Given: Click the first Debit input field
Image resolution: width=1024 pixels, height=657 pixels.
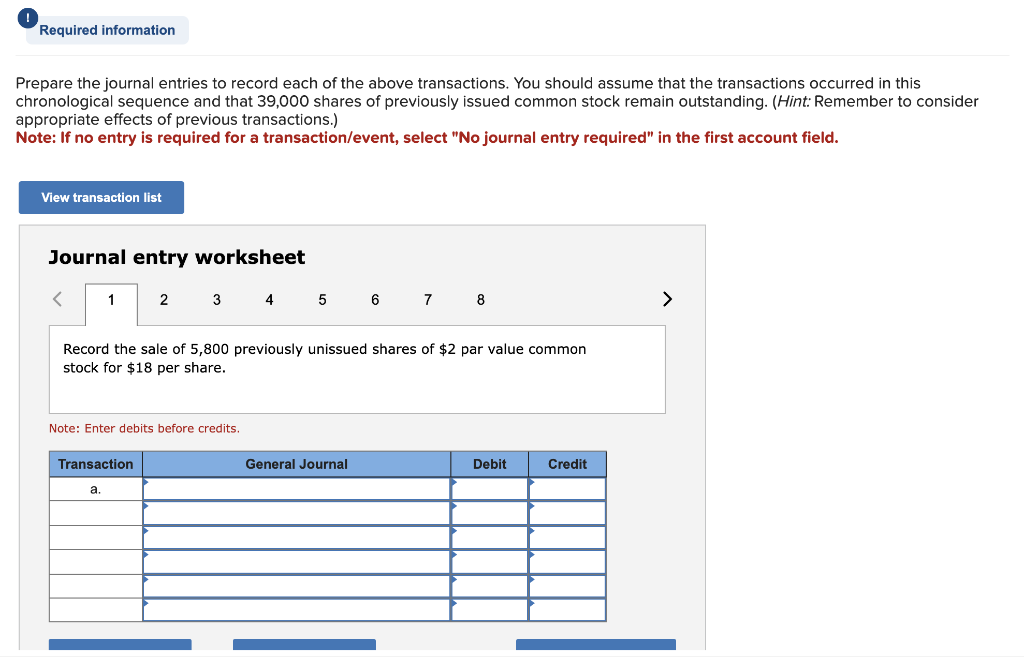Looking at the screenshot, I should point(490,488).
